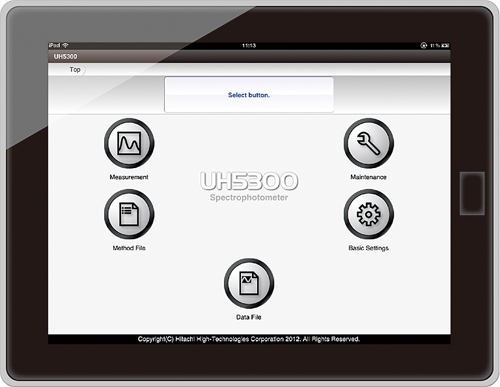Image resolution: width=500 pixels, height=387 pixels.
Task: Tap the battery indicator icon
Action: click(446, 45)
